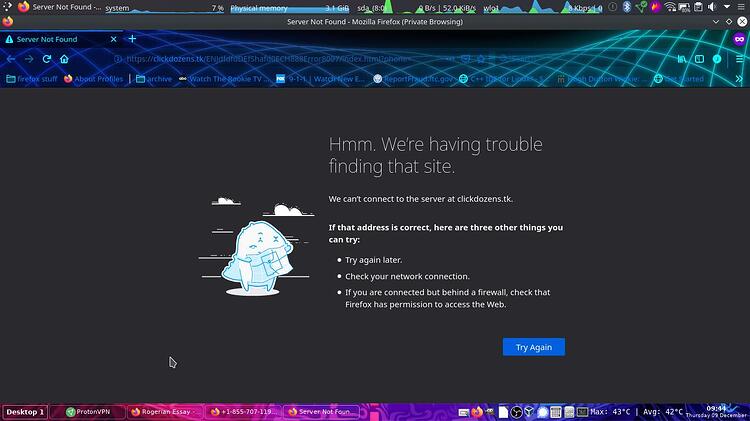Viewport: 750px width, 421px height.
Task: Open the 'About Profiles' bookmark
Action: click(94, 79)
